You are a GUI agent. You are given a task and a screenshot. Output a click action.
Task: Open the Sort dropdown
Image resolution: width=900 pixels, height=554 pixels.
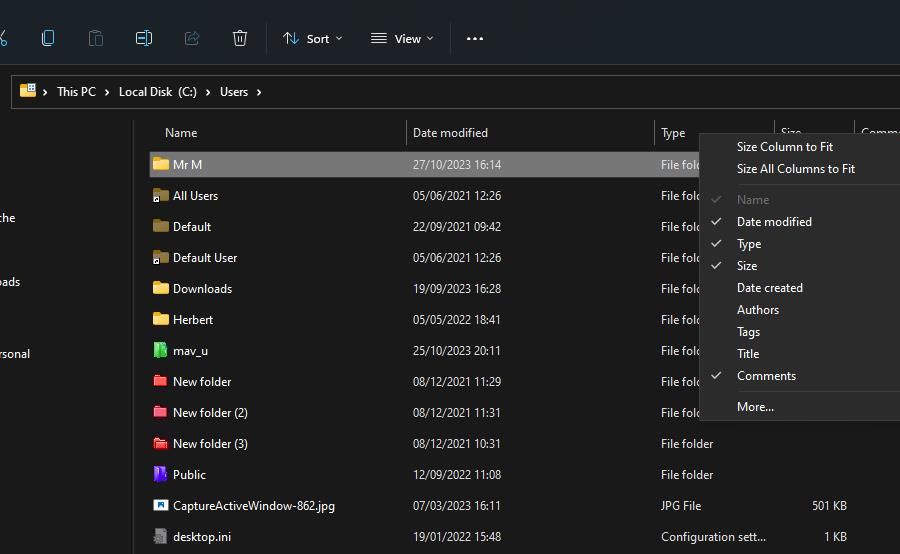[x=312, y=38]
